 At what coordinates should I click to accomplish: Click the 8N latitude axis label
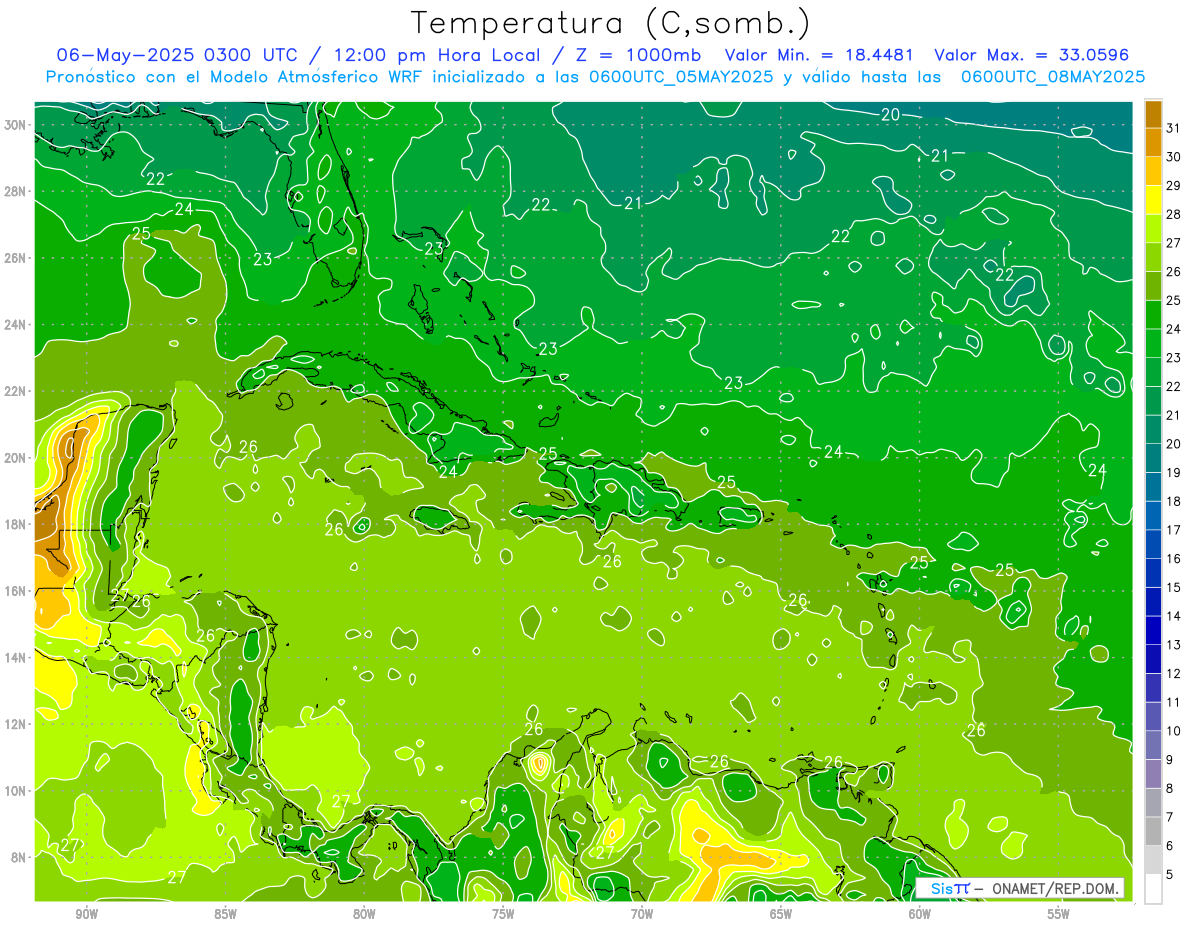tap(18, 857)
